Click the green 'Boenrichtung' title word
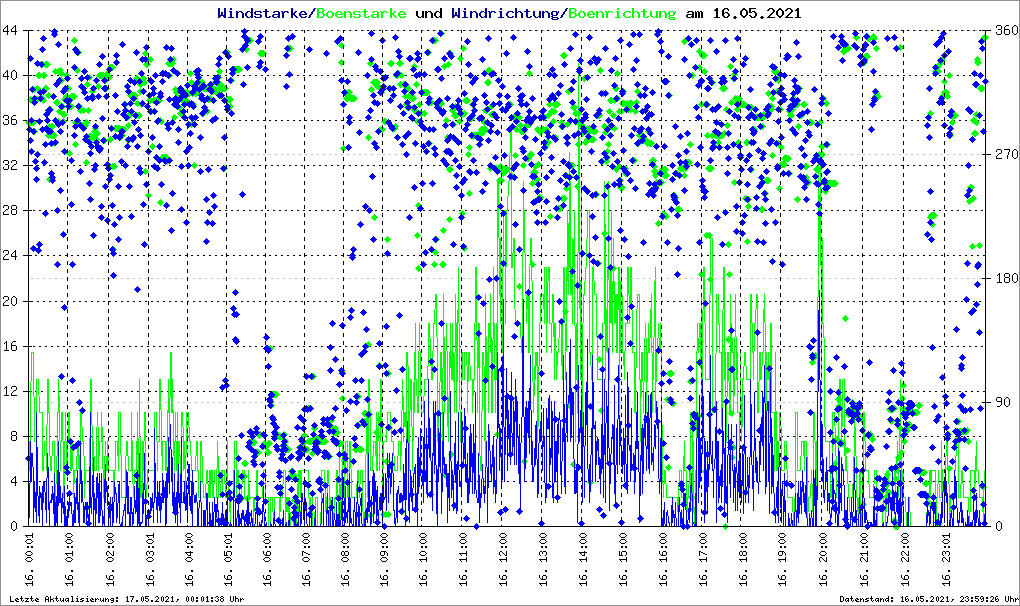1020x606 pixels. (x=621, y=14)
